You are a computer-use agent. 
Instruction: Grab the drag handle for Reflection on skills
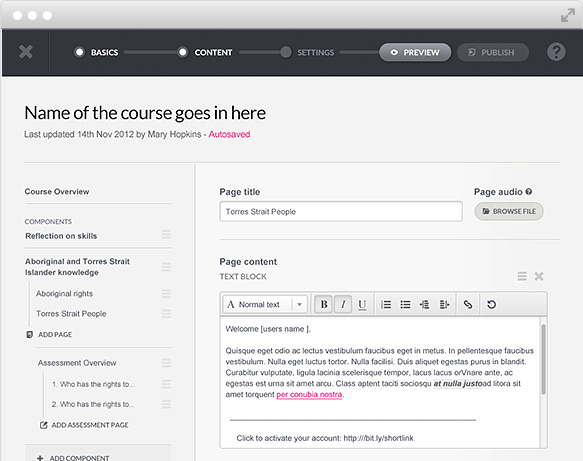click(166, 234)
